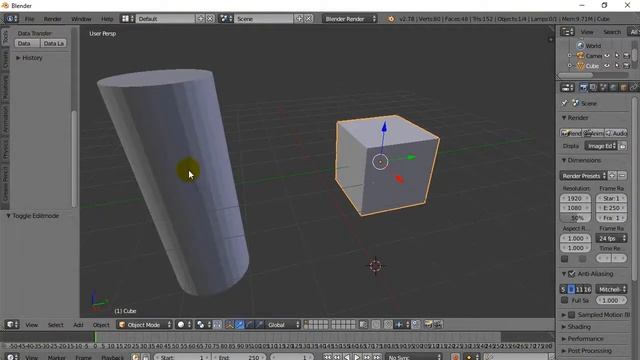Viewport: 640px width, 360px height.
Task: Click the scene browse icon
Action: (226, 19)
